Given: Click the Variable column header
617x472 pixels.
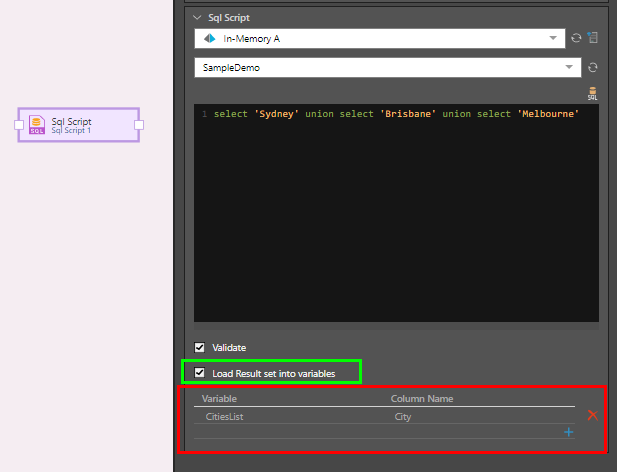Looking at the screenshot, I should pyautogui.click(x=220, y=399).
